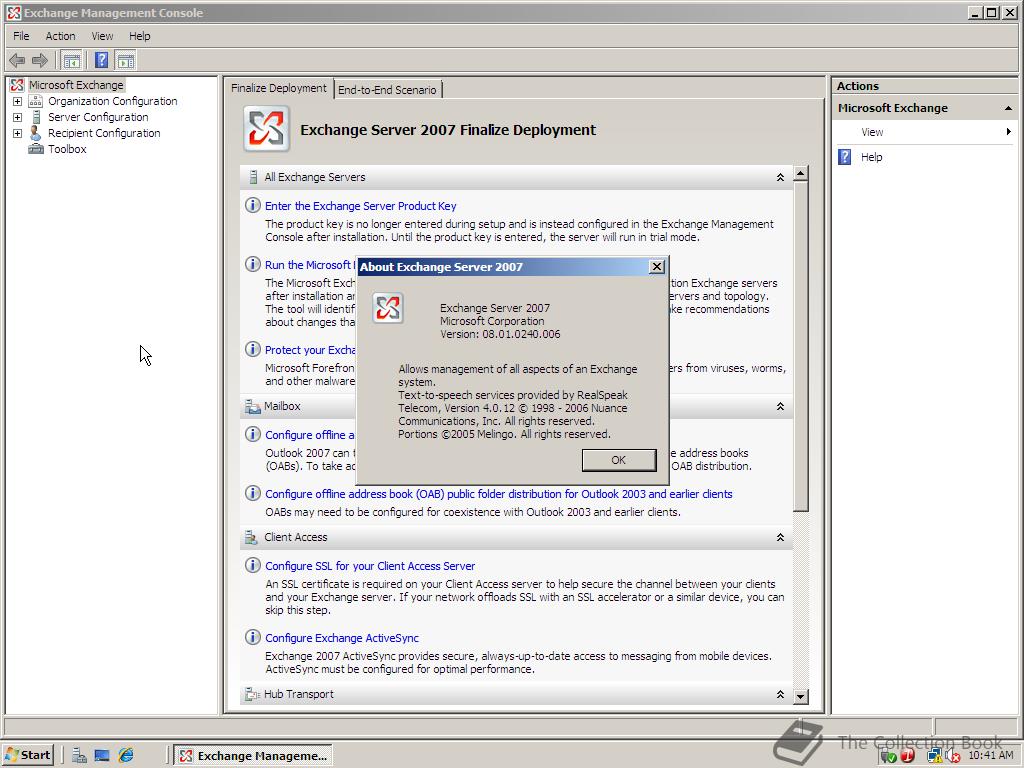The height and width of the screenshot is (768, 1024).
Task: Click Show Desktop icon in Quick Launch
Action: (102, 756)
